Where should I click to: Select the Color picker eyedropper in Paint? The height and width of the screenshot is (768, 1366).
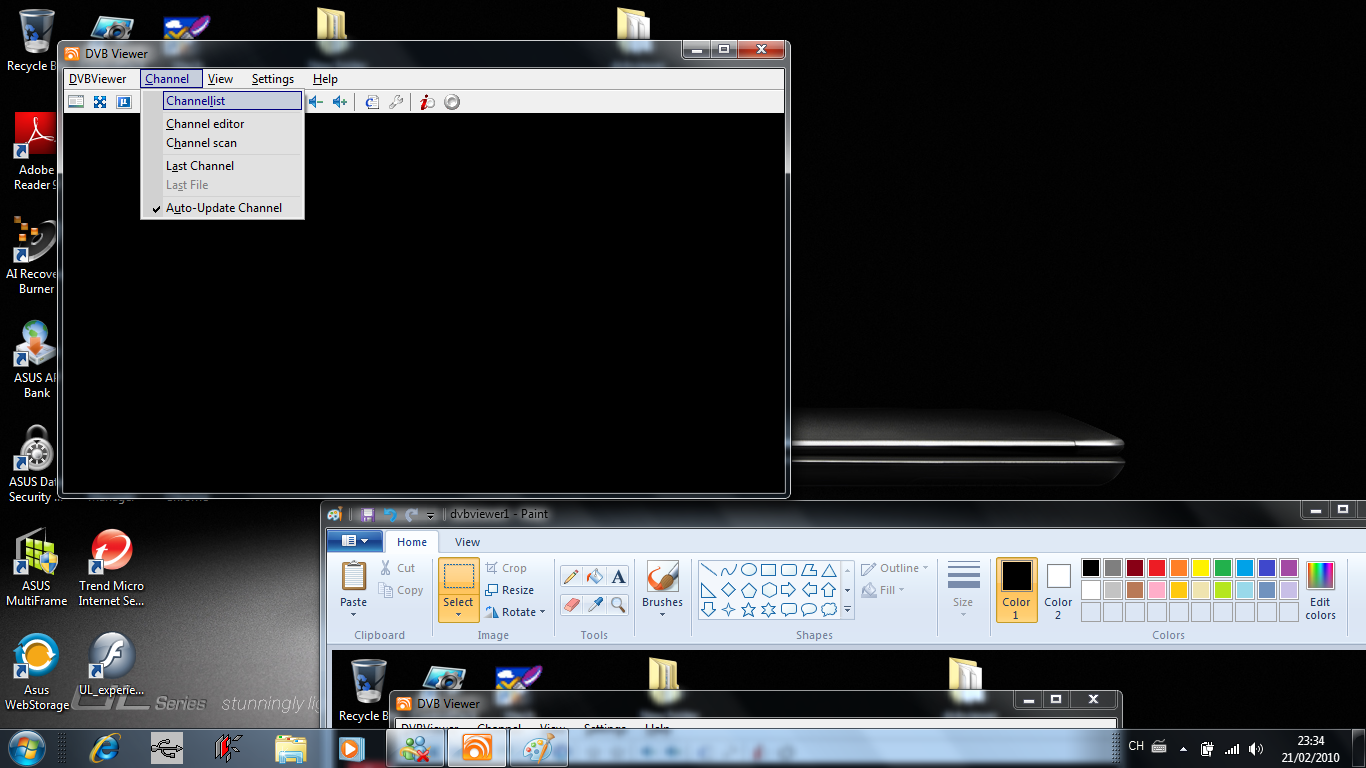595,604
